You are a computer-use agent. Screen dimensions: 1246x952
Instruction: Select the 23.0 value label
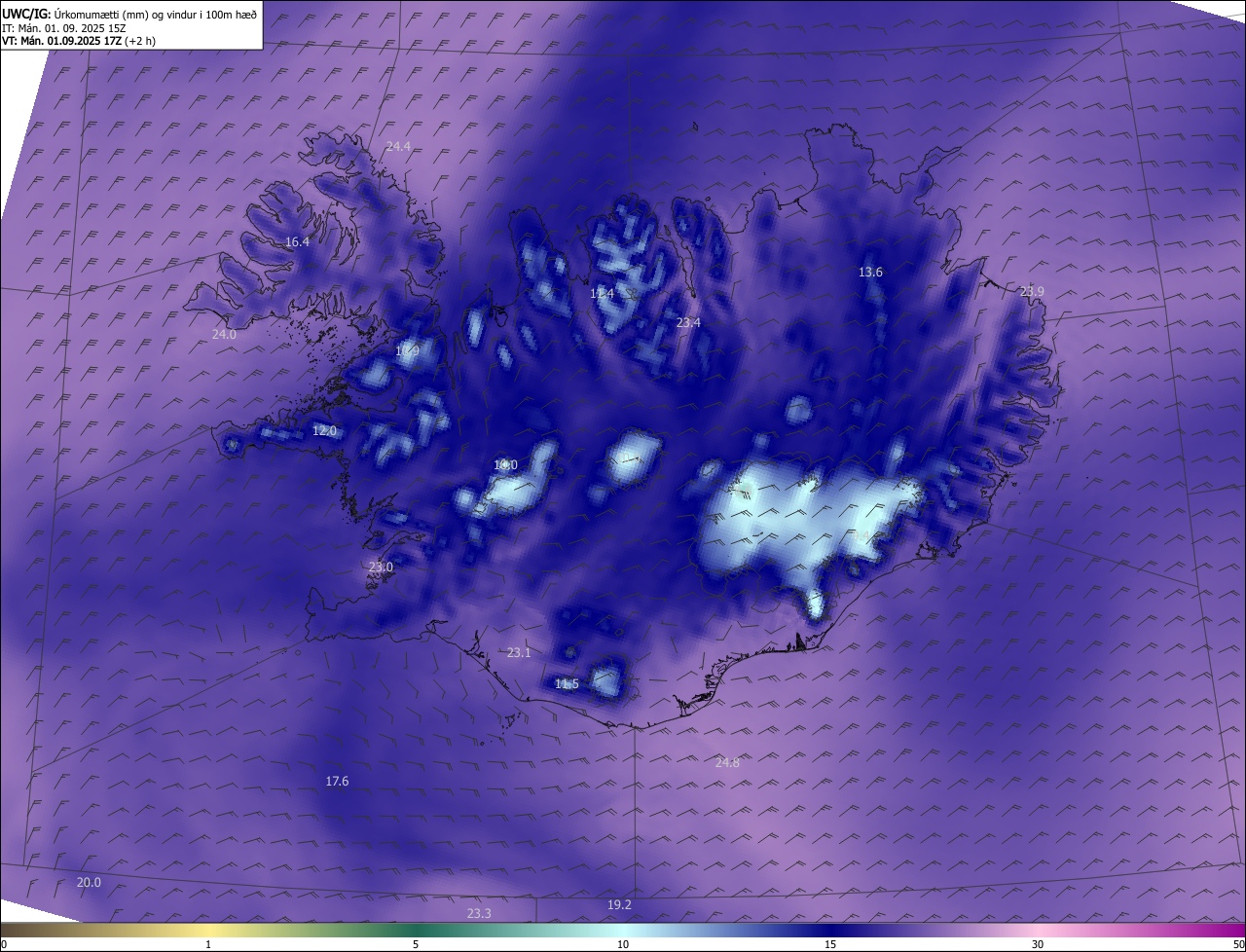(381, 568)
